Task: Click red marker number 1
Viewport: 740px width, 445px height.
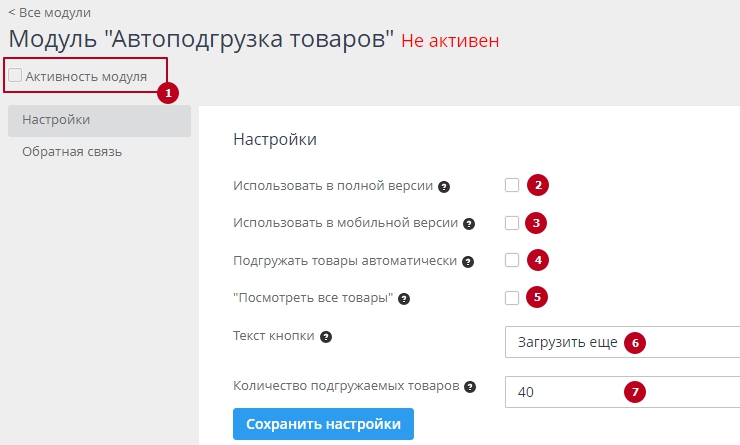Action: pos(168,92)
